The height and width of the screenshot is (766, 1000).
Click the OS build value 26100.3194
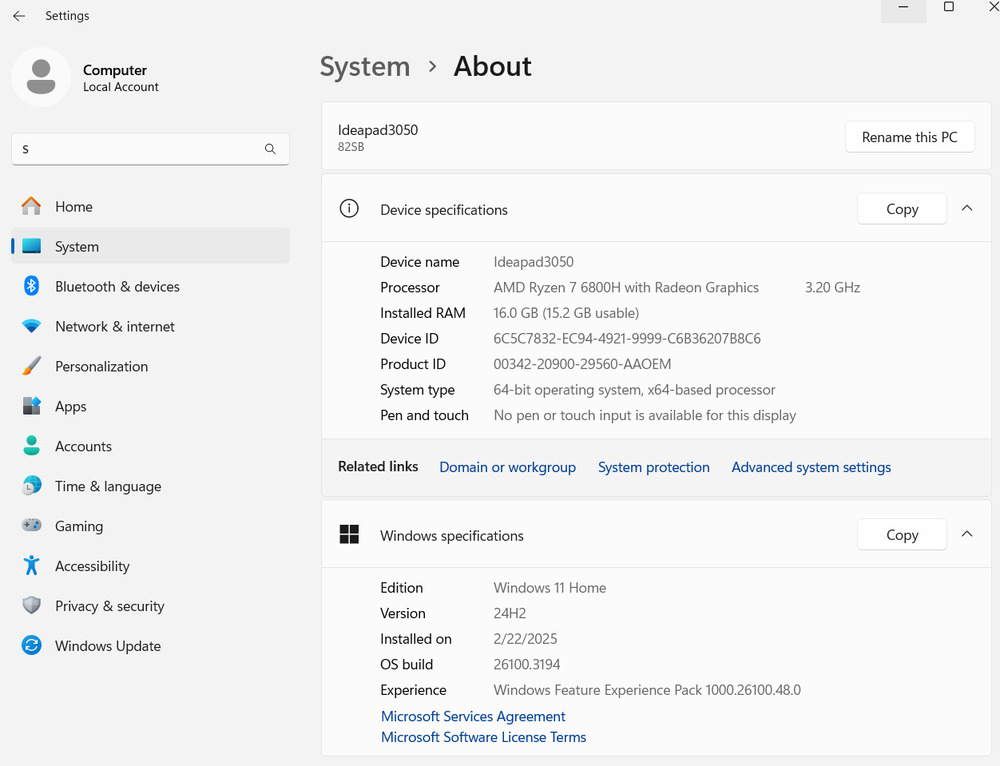(x=527, y=665)
